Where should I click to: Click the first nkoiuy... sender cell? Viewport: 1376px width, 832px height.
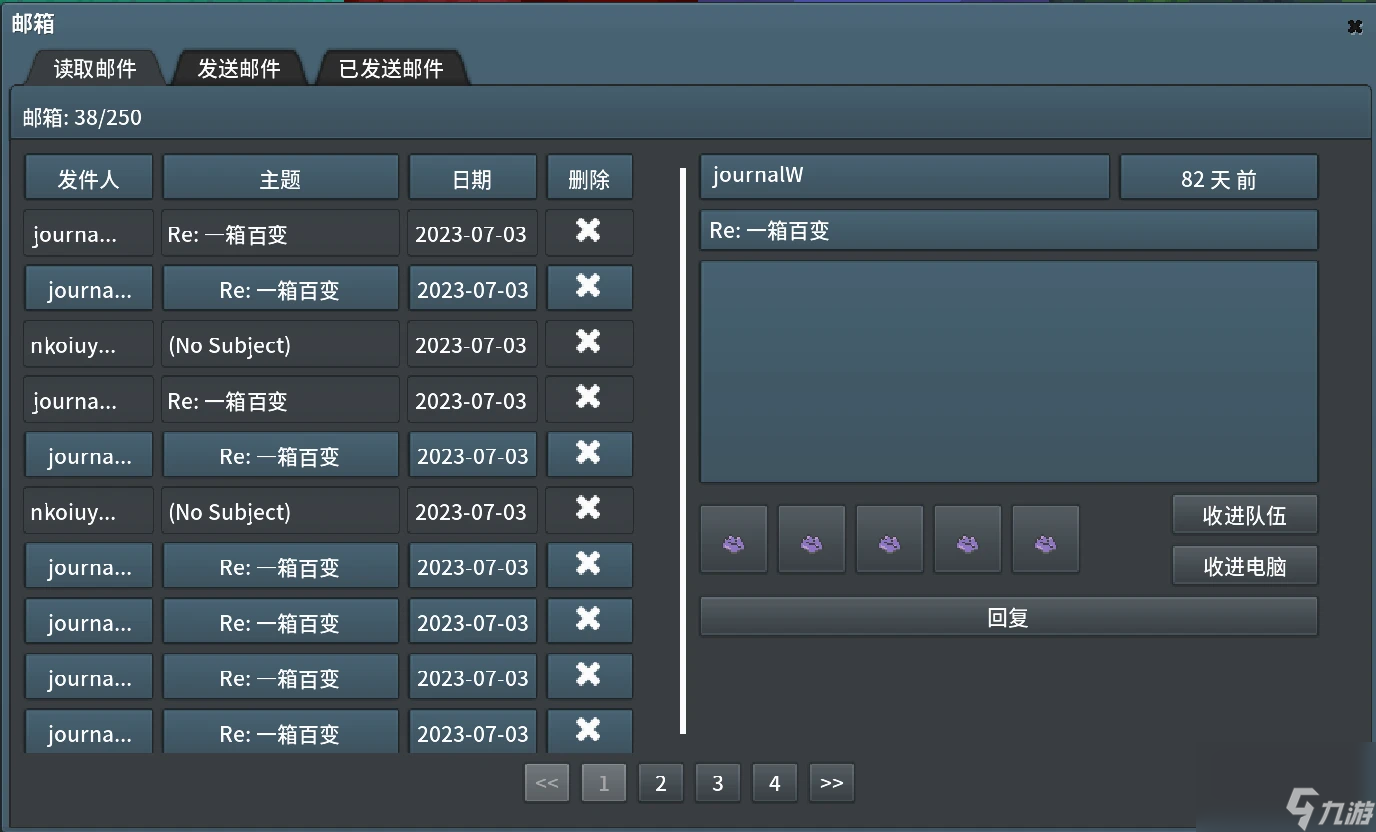click(x=89, y=344)
